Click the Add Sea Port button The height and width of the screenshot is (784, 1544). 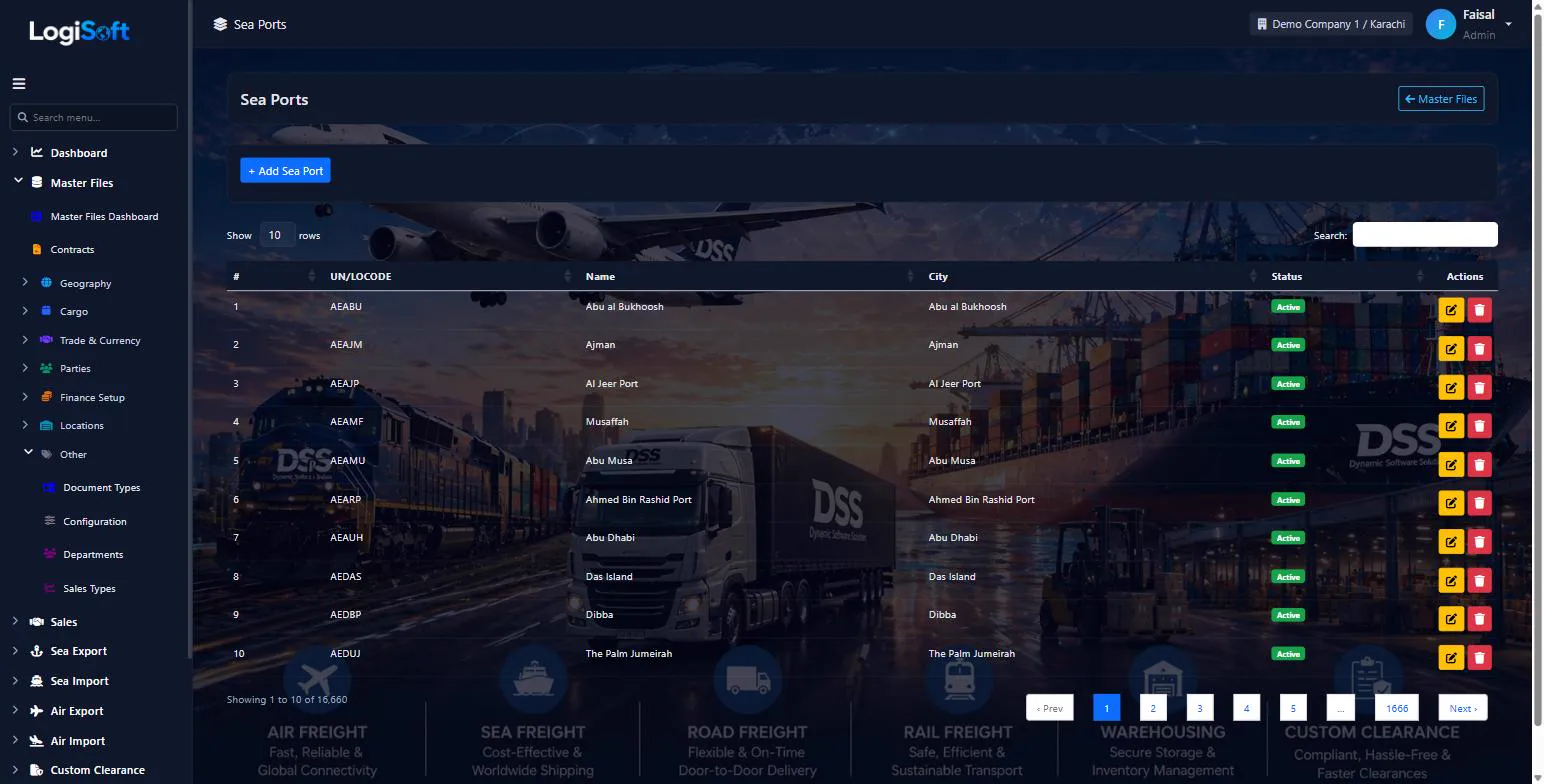click(285, 171)
